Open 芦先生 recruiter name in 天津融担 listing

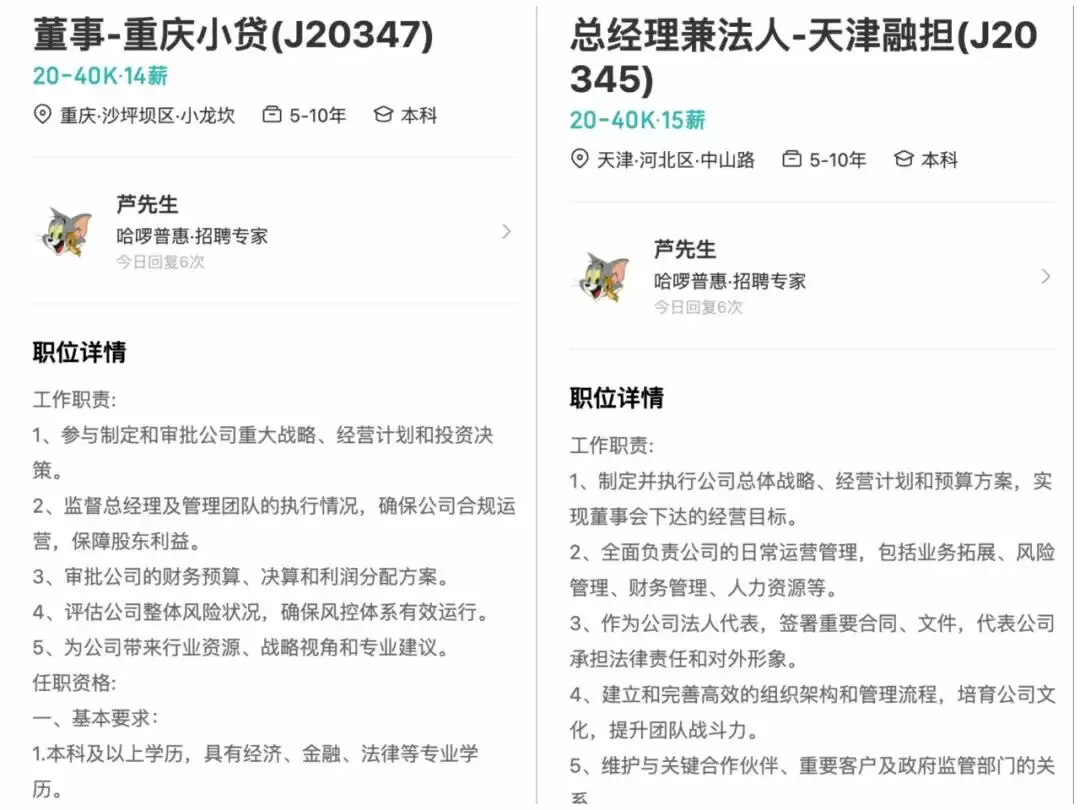(685, 249)
